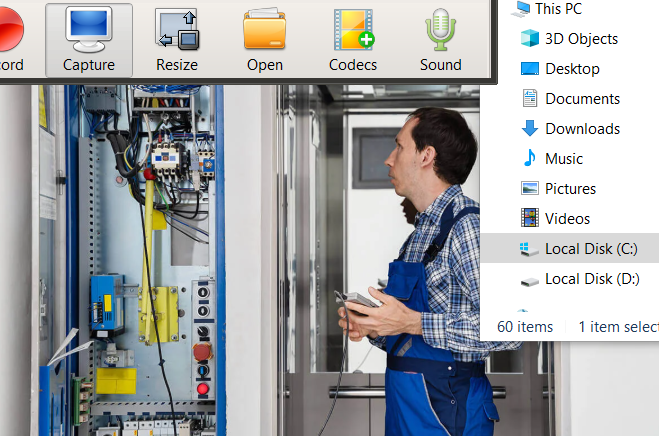Open the Documents folder
The height and width of the screenshot is (436, 659).
[x=582, y=99]
